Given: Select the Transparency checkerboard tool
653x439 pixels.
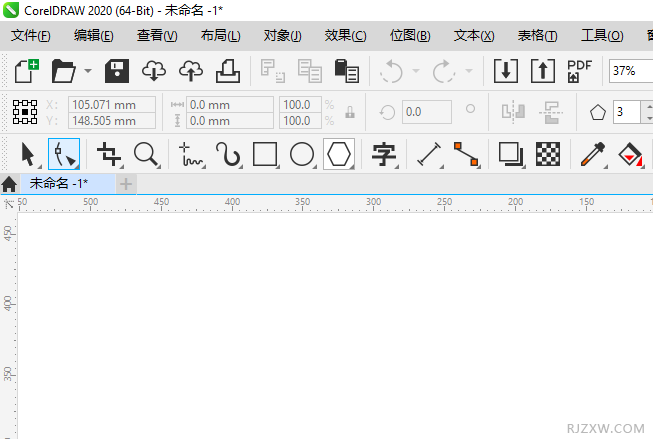Looking at the screenshot, I should pos(548,155).
